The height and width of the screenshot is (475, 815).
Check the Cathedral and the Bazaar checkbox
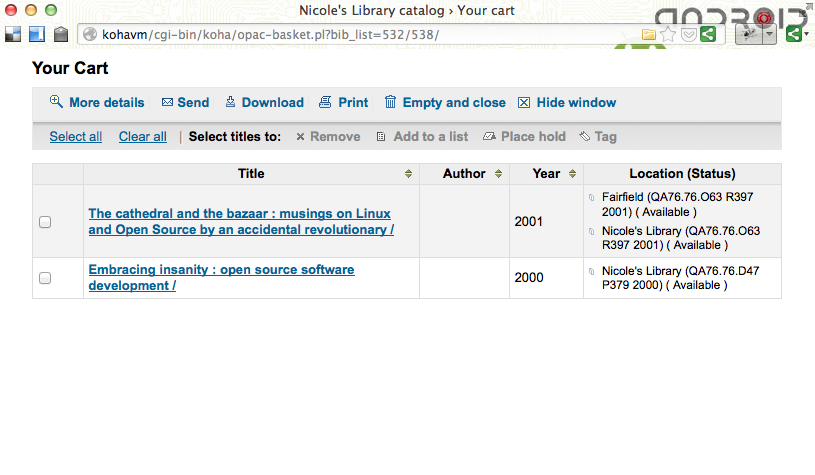click(x=45, y=222)
